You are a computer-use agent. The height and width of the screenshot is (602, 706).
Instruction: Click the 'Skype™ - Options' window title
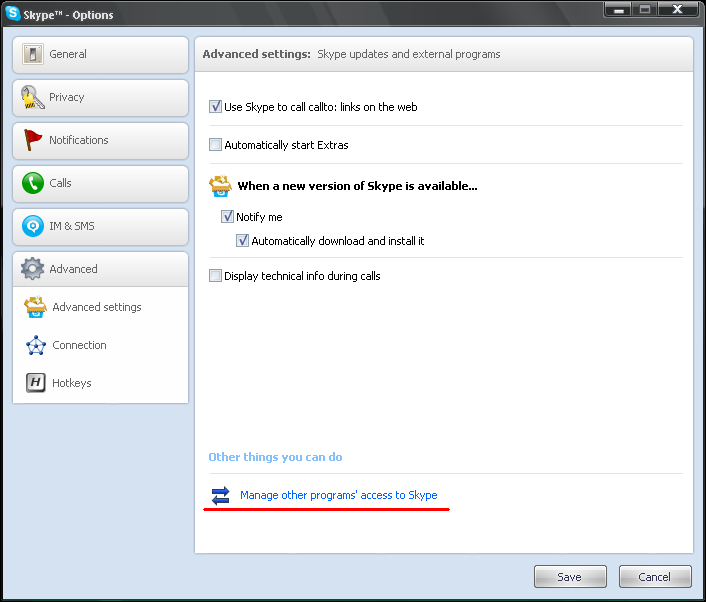[x=68, y=15]
